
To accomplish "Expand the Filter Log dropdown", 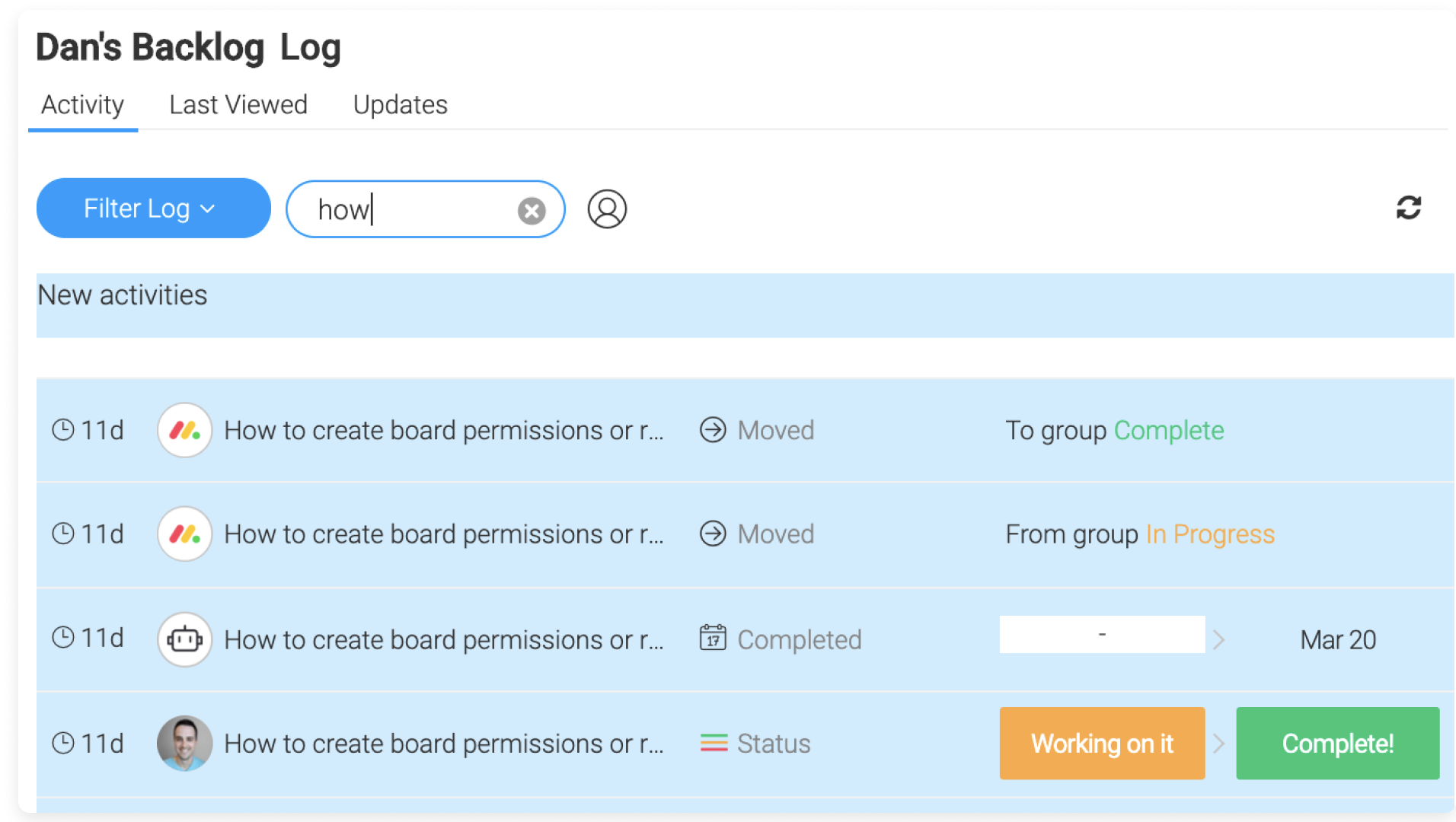I will click(x=153, y=209).
